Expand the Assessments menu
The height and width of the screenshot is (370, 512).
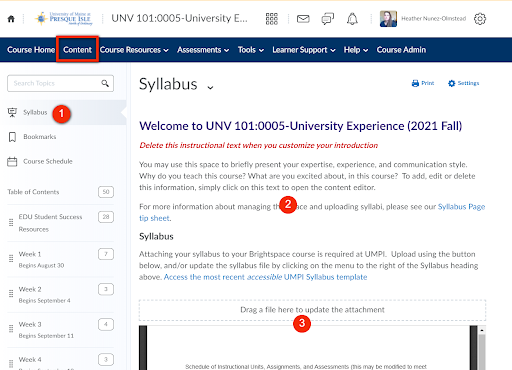[203, 50]
